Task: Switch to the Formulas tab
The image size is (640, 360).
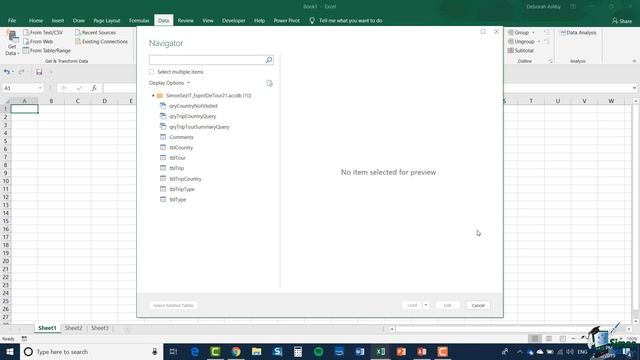Action: [139, 20]
